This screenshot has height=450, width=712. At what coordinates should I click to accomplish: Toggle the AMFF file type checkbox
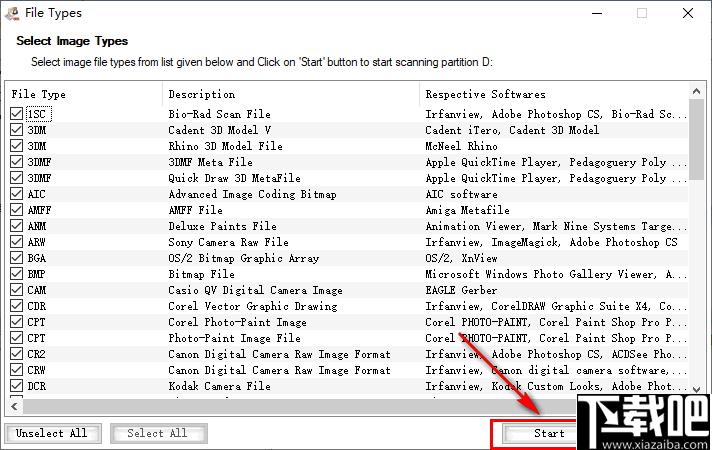16,210
